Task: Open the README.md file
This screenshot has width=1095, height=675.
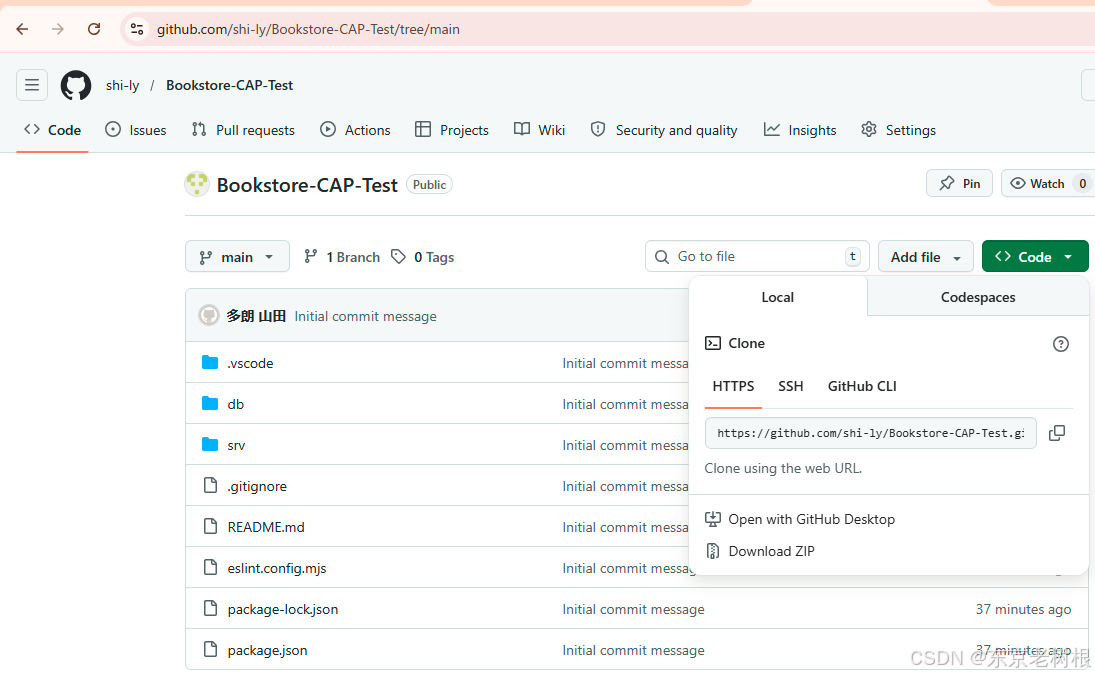Action: pos(266,527)
